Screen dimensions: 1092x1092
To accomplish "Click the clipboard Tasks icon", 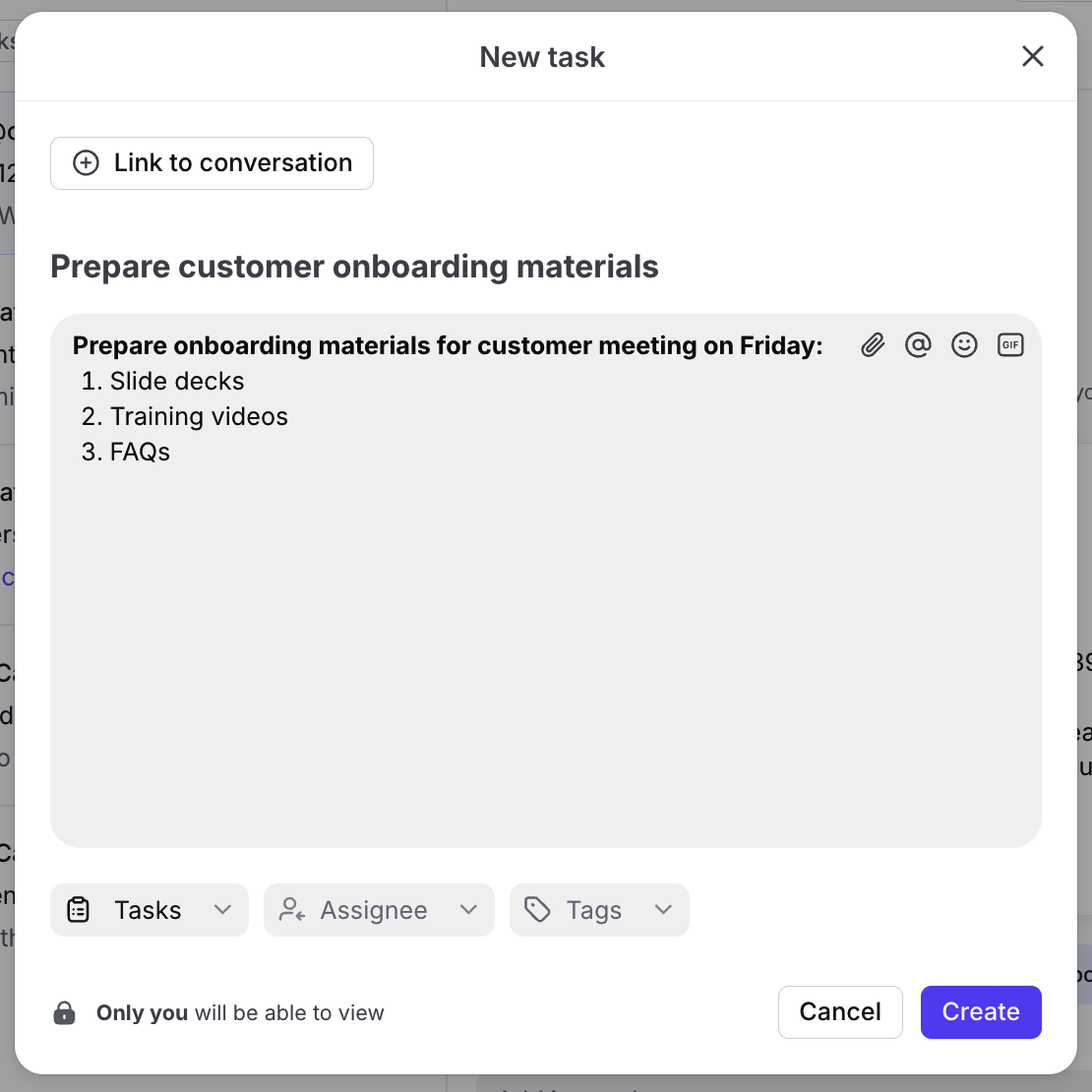I will click(78, 910).
